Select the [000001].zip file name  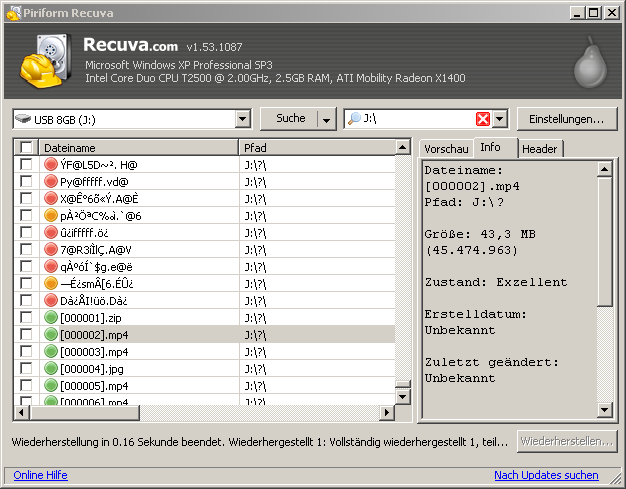91,318
